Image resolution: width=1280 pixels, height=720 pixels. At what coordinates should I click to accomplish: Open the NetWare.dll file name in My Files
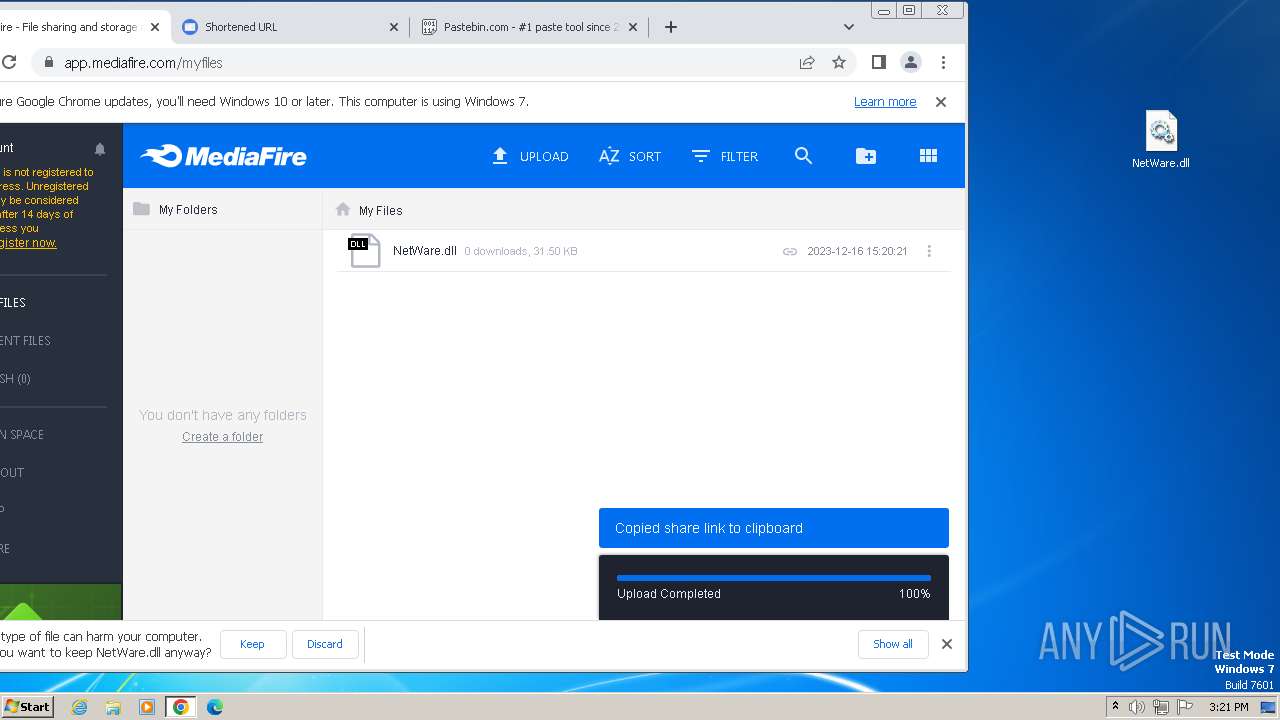[424, 251]
